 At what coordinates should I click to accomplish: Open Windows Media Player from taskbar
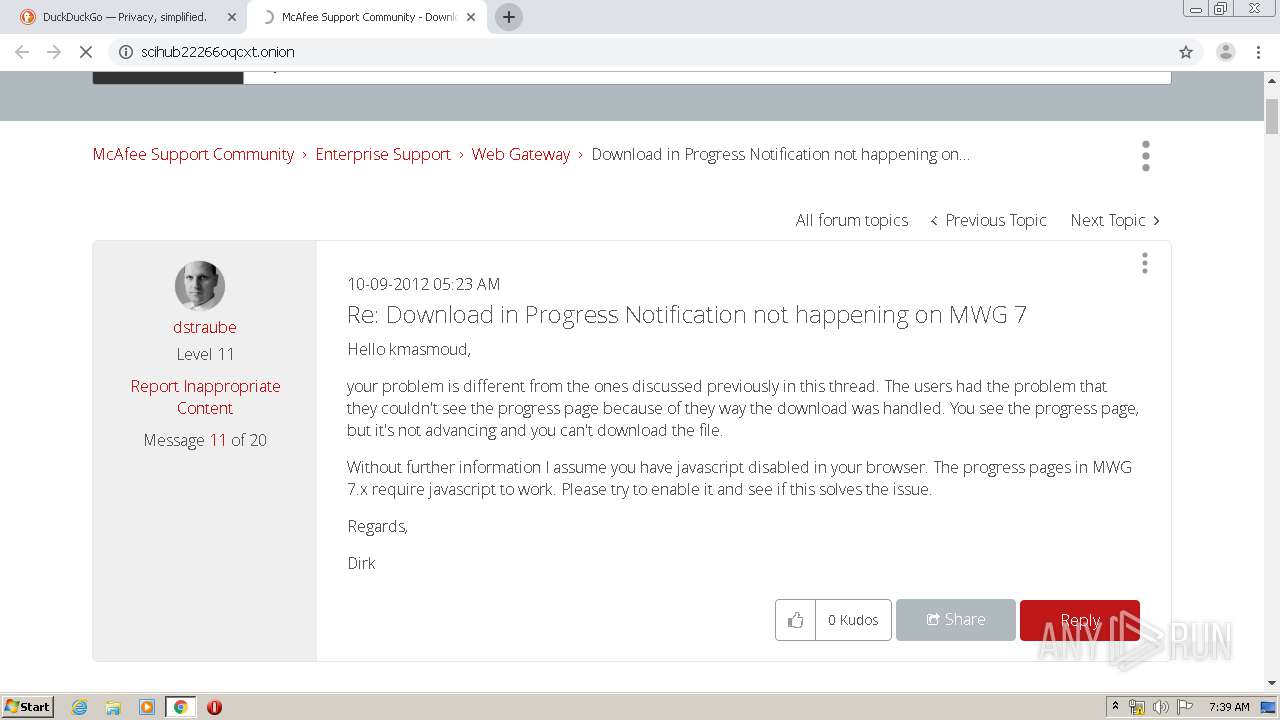point(147,707)
